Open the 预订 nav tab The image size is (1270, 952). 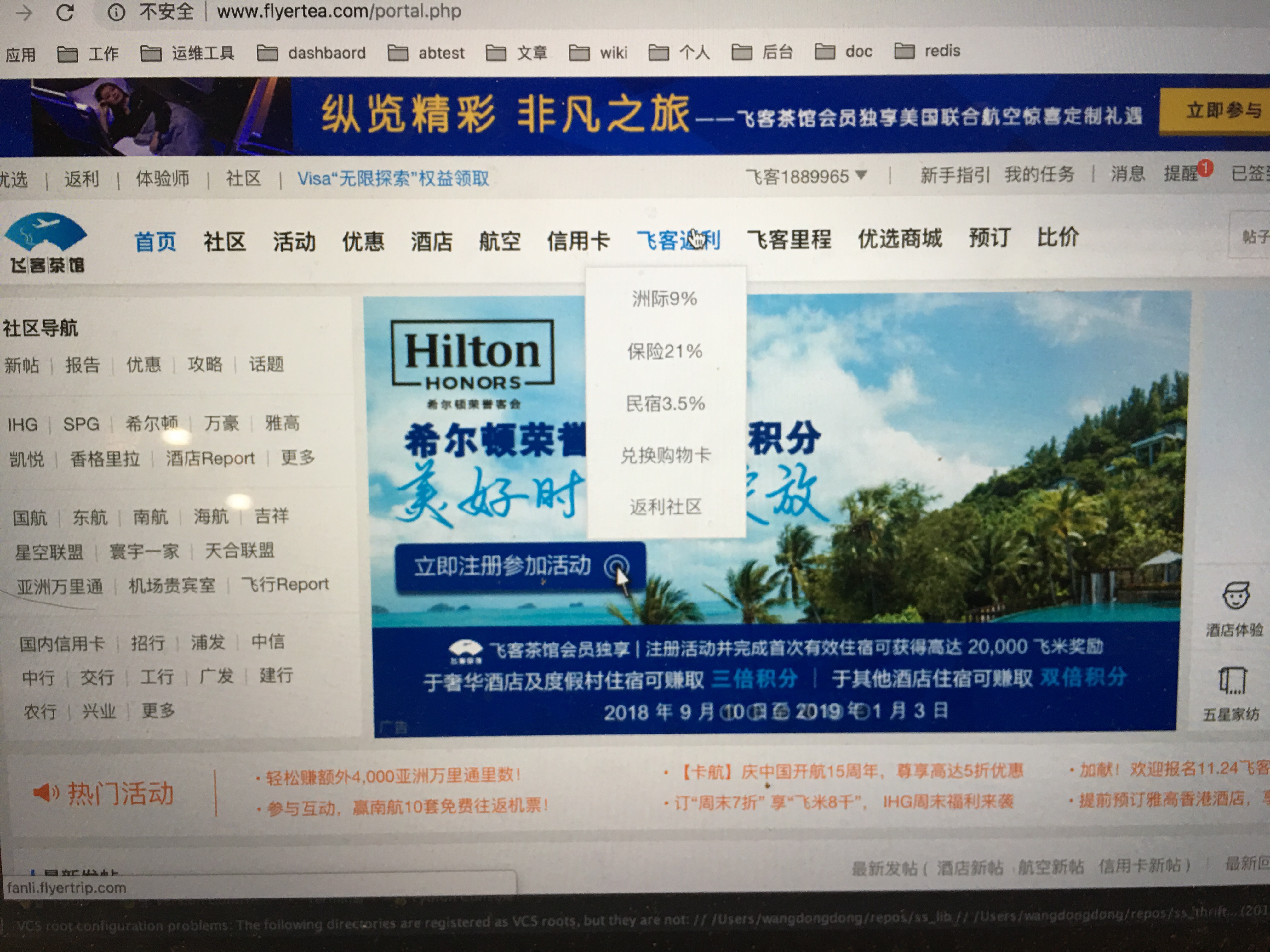tap(990, 237)
